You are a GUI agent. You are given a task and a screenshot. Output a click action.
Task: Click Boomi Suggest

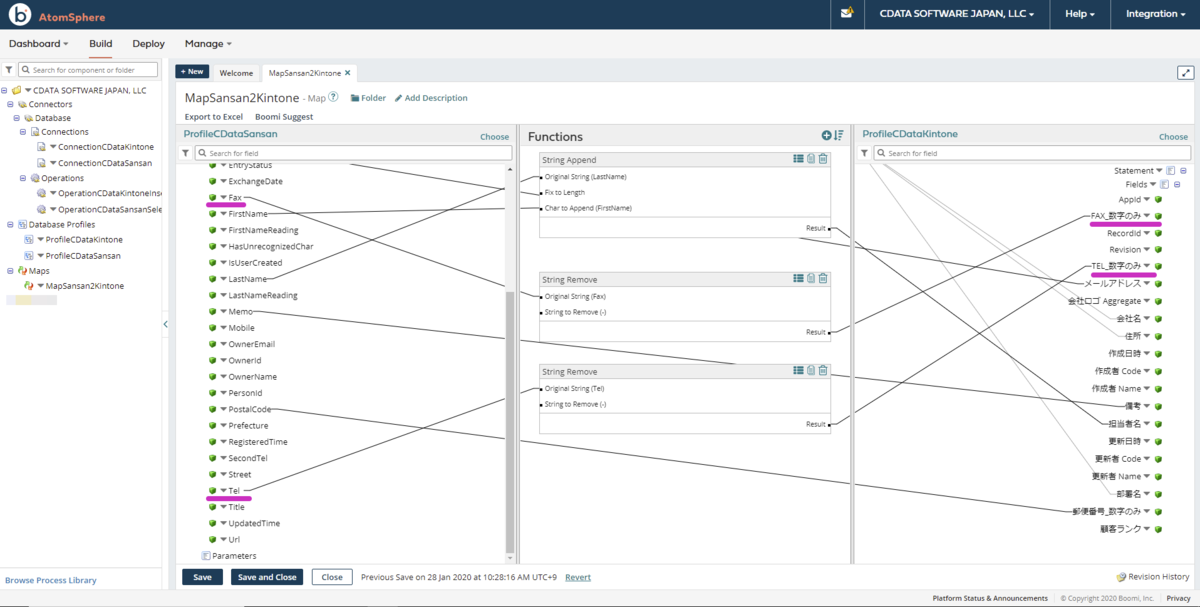point(284,117)
